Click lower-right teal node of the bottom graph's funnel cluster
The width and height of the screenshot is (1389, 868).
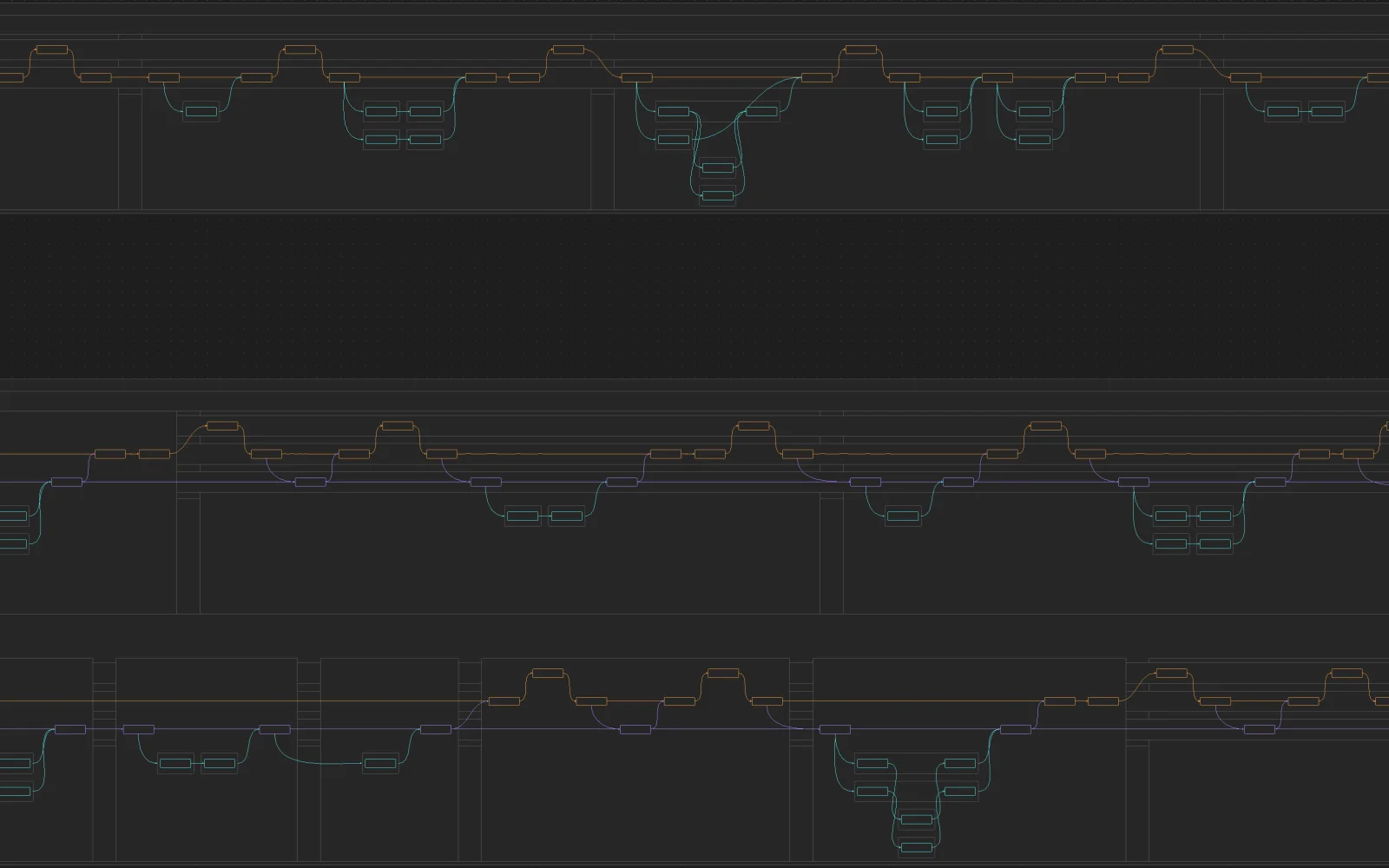tap(960, 791)
